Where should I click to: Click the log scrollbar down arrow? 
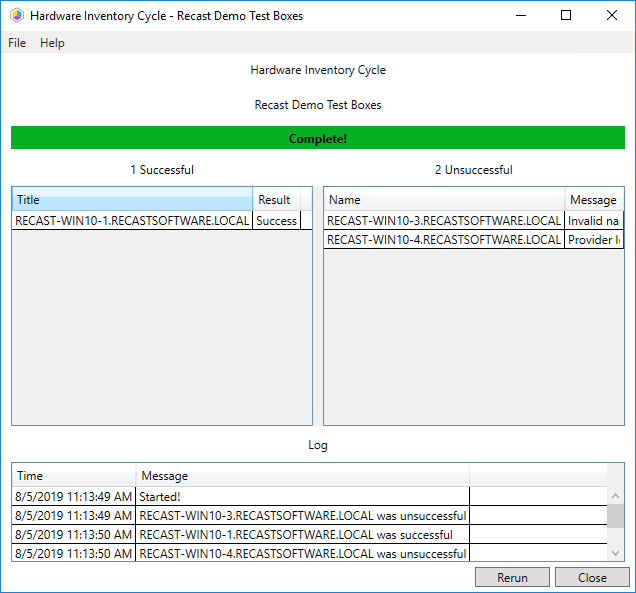(x=615, y=553)
